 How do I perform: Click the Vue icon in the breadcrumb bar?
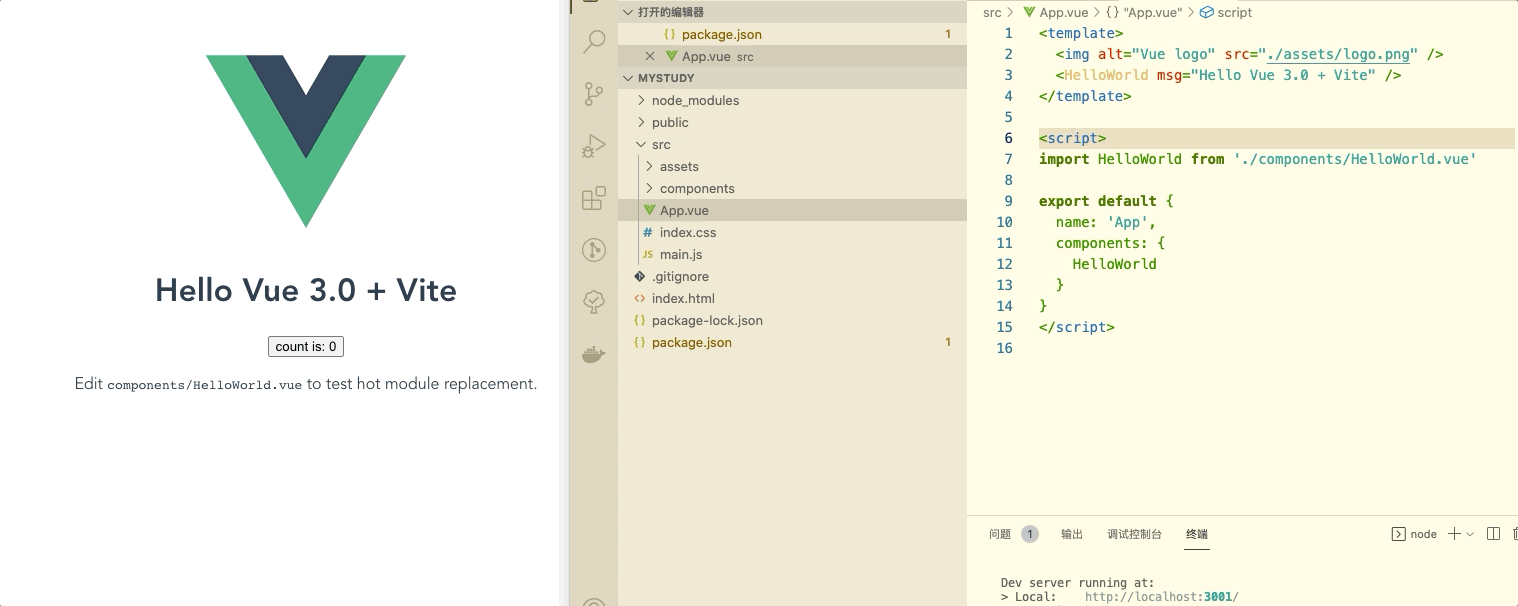point(1029,12)
